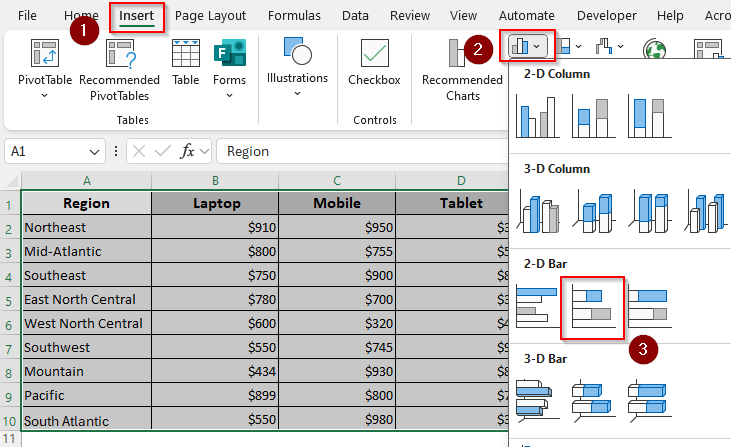The height and width of the screenshot is (447, 731).
Task: Click the Maps globe icon
Action: click(654, 48)
